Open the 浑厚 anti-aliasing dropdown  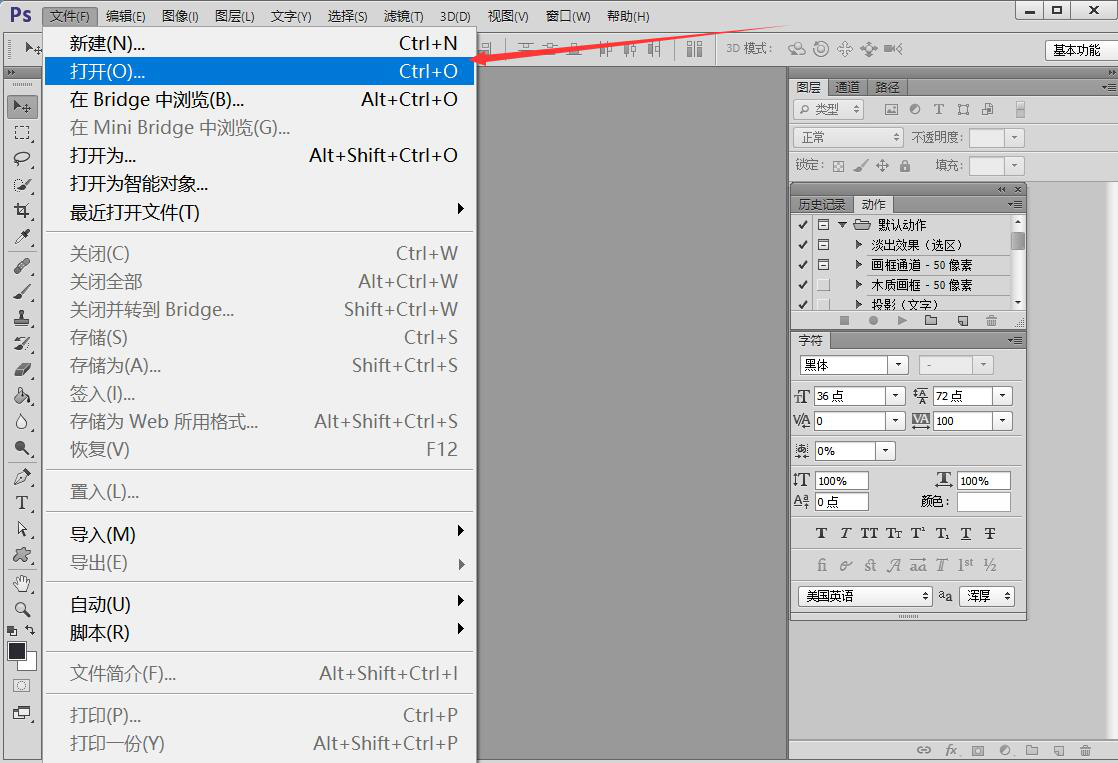click(987, 596)
